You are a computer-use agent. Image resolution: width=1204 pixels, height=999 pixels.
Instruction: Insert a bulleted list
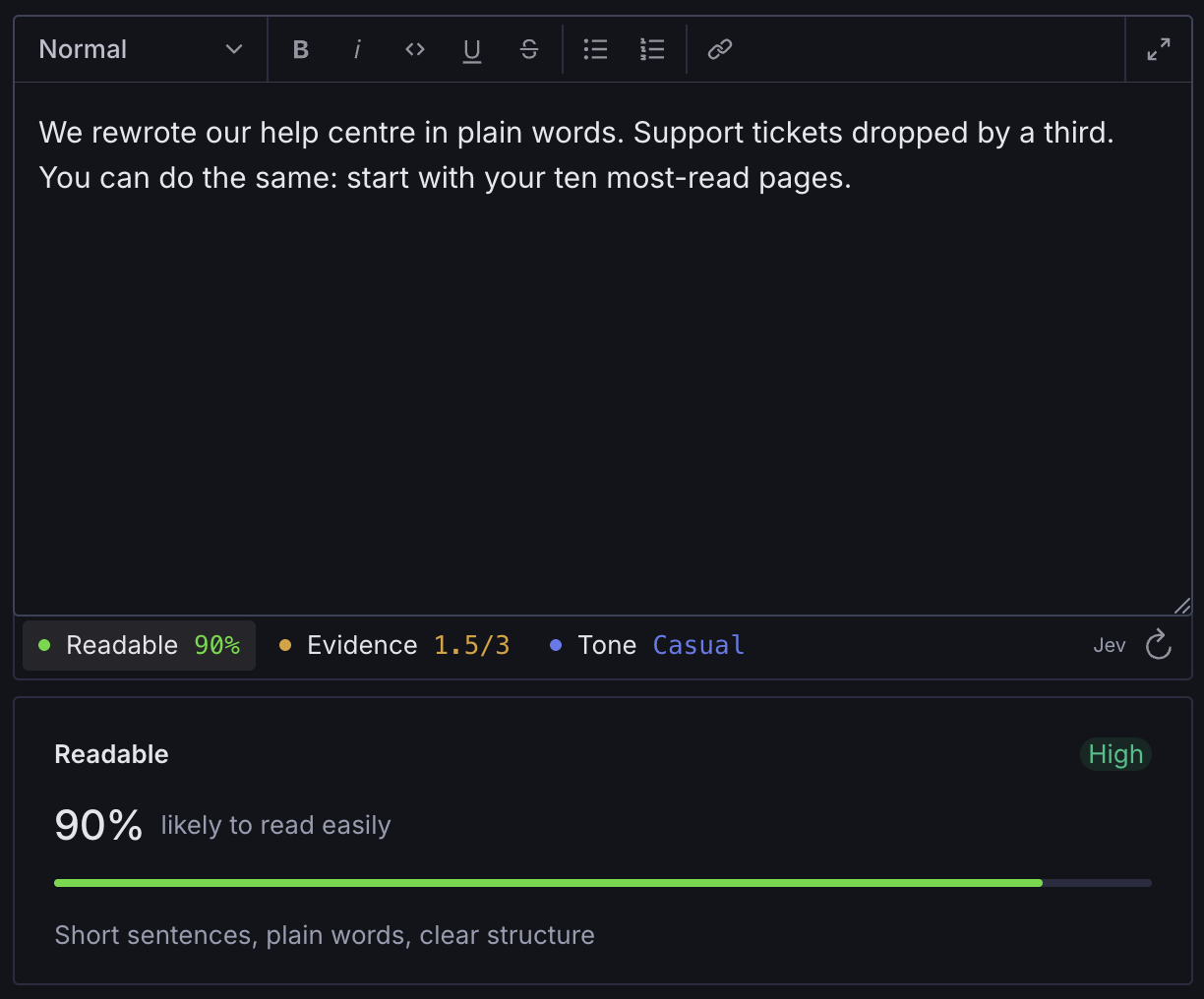coord(595,49)
